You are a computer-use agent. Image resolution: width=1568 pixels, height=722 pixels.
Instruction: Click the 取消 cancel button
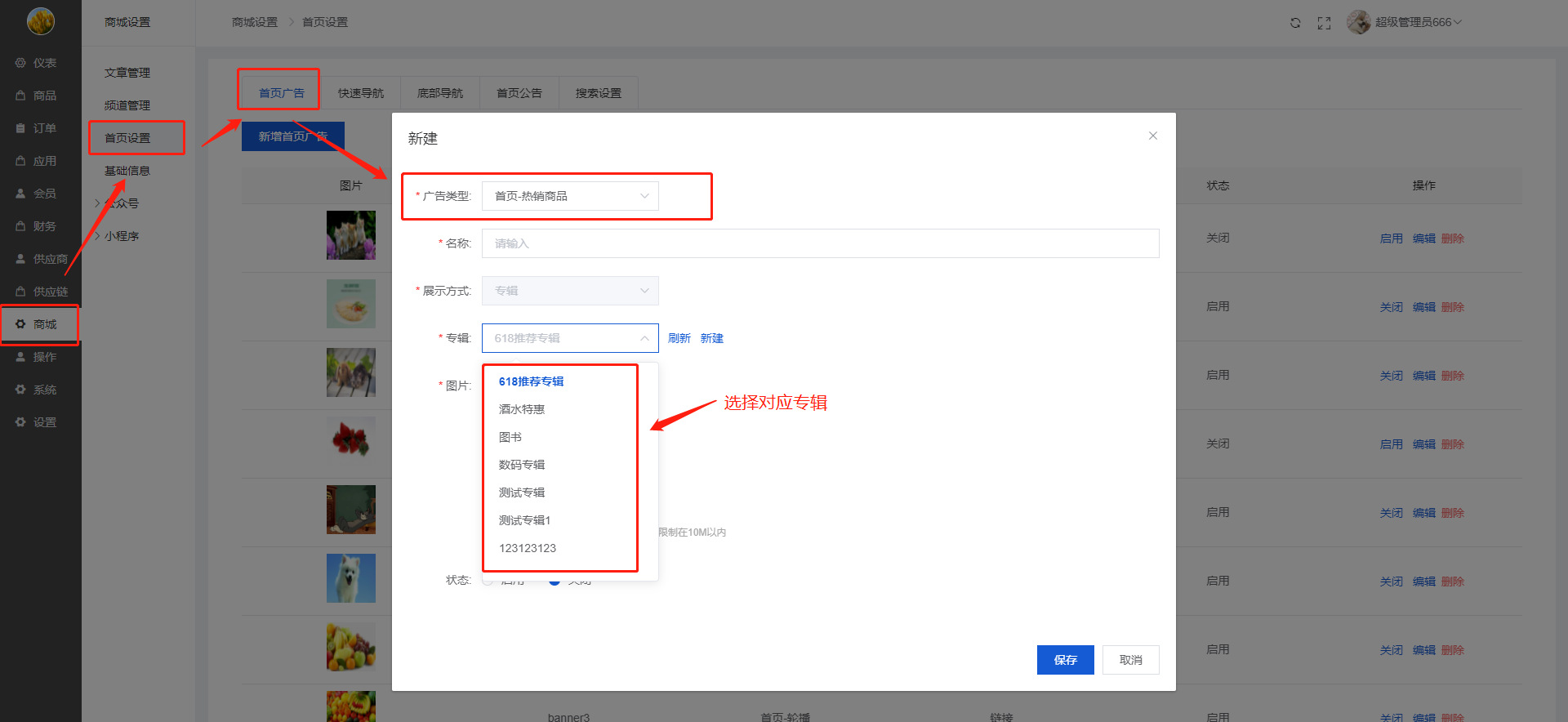1130,660
